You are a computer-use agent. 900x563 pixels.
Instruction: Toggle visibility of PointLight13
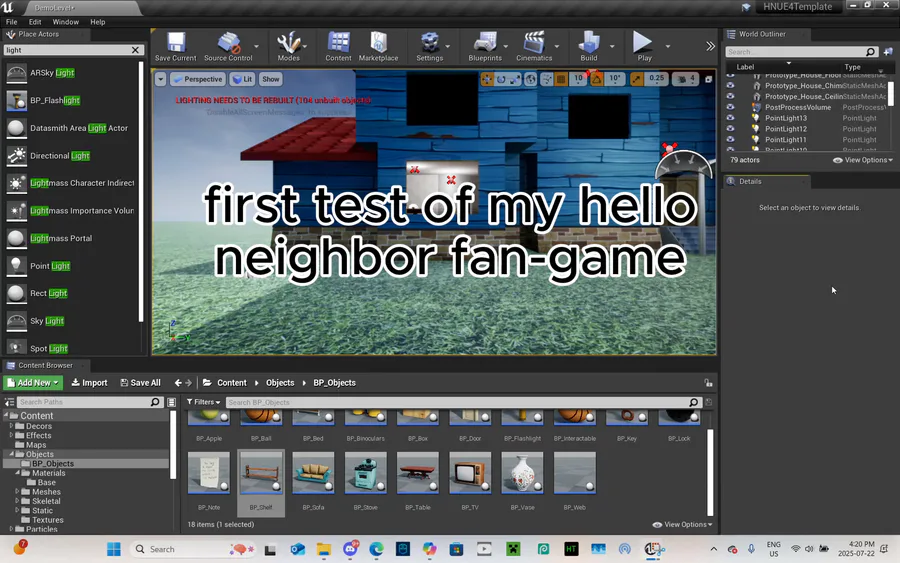pyautogui.click(x=730, y=118)
